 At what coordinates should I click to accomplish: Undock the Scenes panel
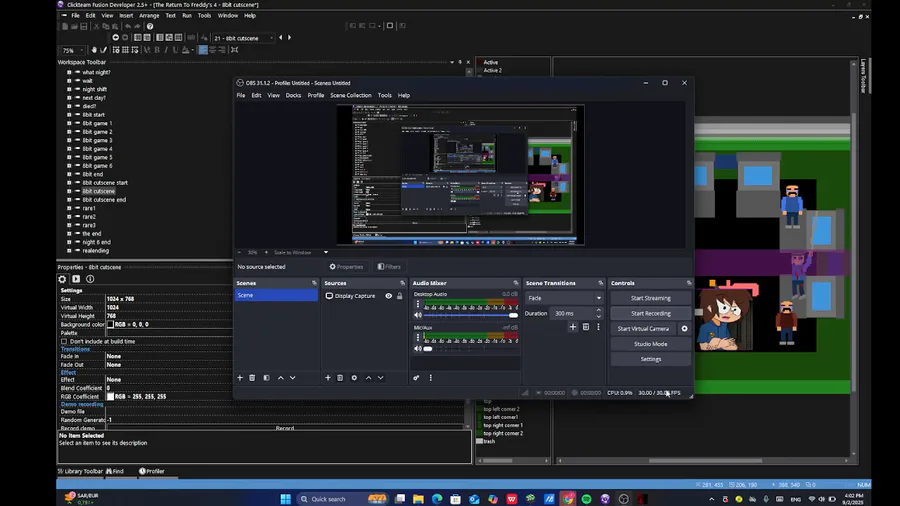314,283
